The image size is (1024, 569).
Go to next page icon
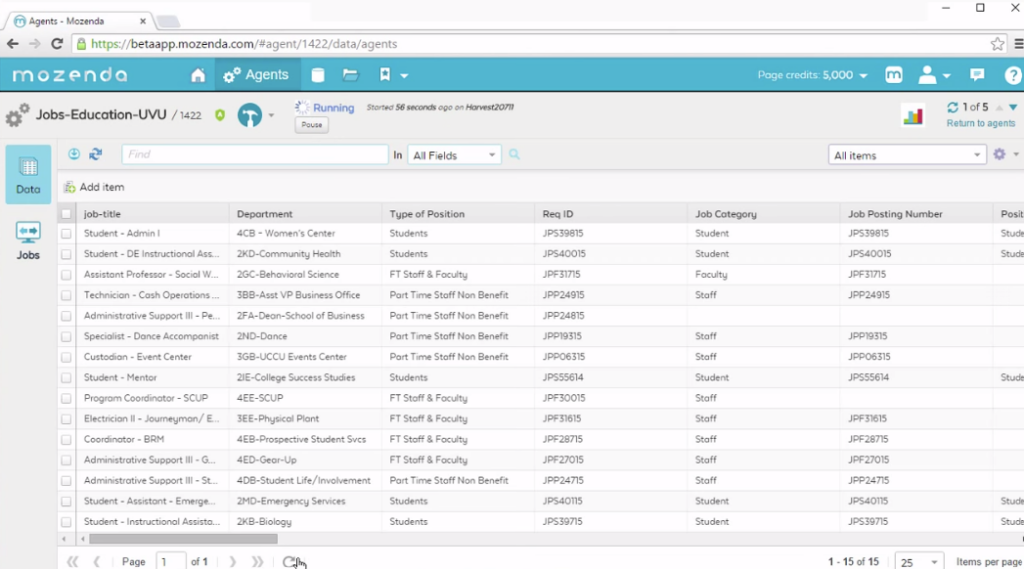point(232,562)
